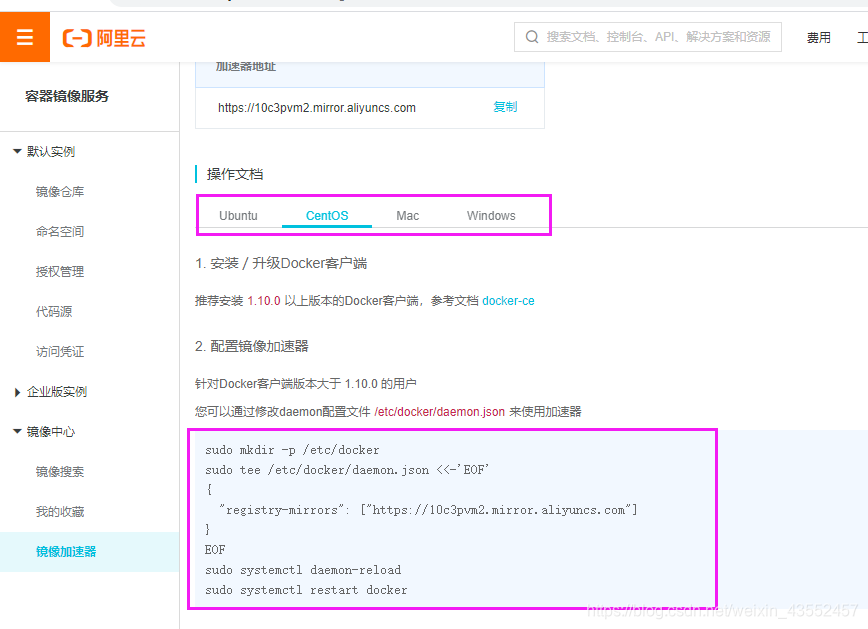868x629 pixels.
Task: Click the 'sudo systemctl restart docker' line
Action: (x=306, y=590)
